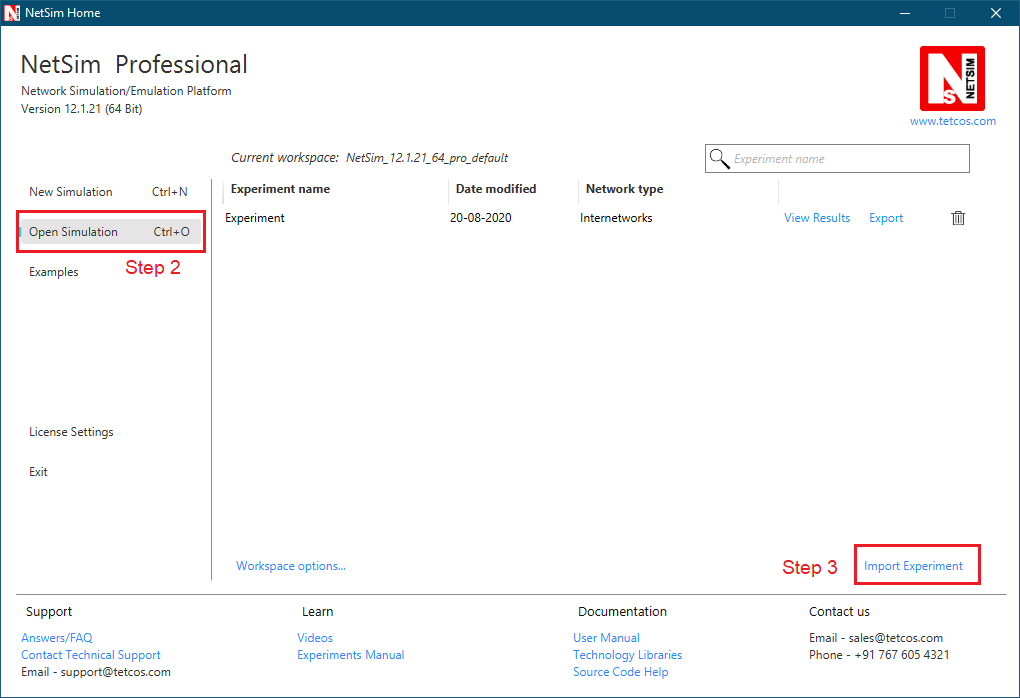Open the Examples section
This screenshot has width=1020, height=698.
tap(53, 272)
